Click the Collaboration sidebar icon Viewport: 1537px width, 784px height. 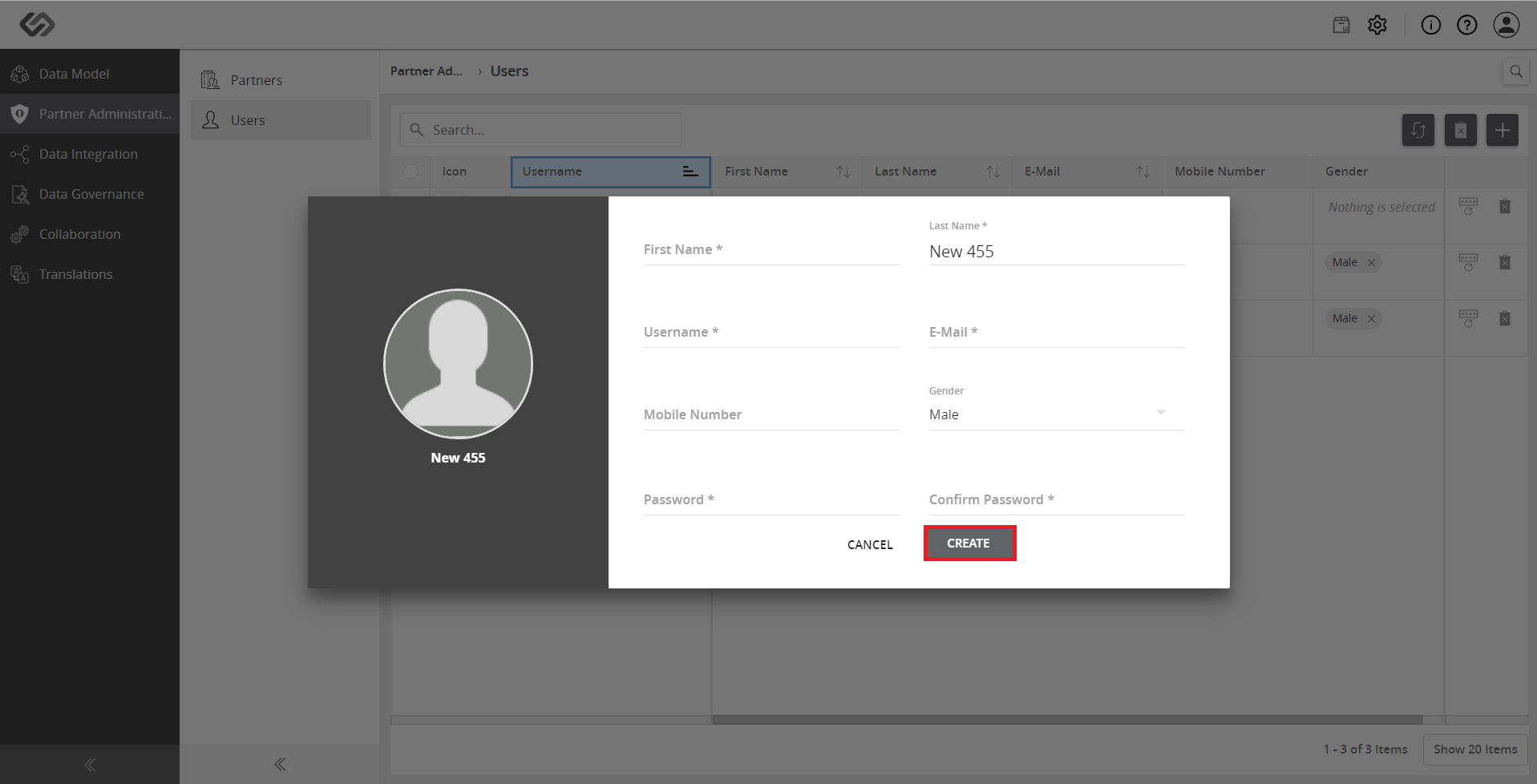[20, 234]
